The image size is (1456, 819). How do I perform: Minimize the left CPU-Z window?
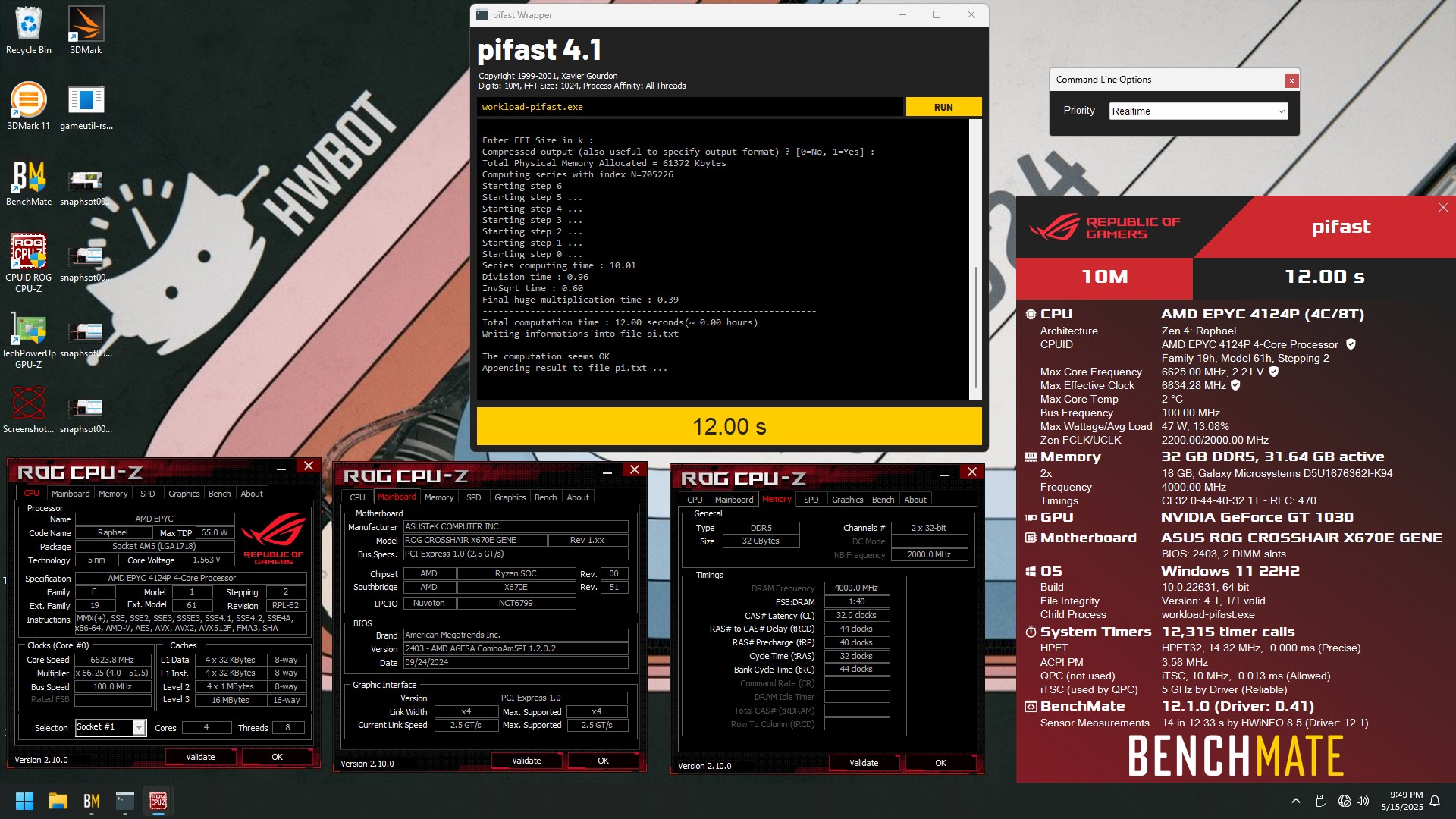pyautogui.click(x=281, y=468)
